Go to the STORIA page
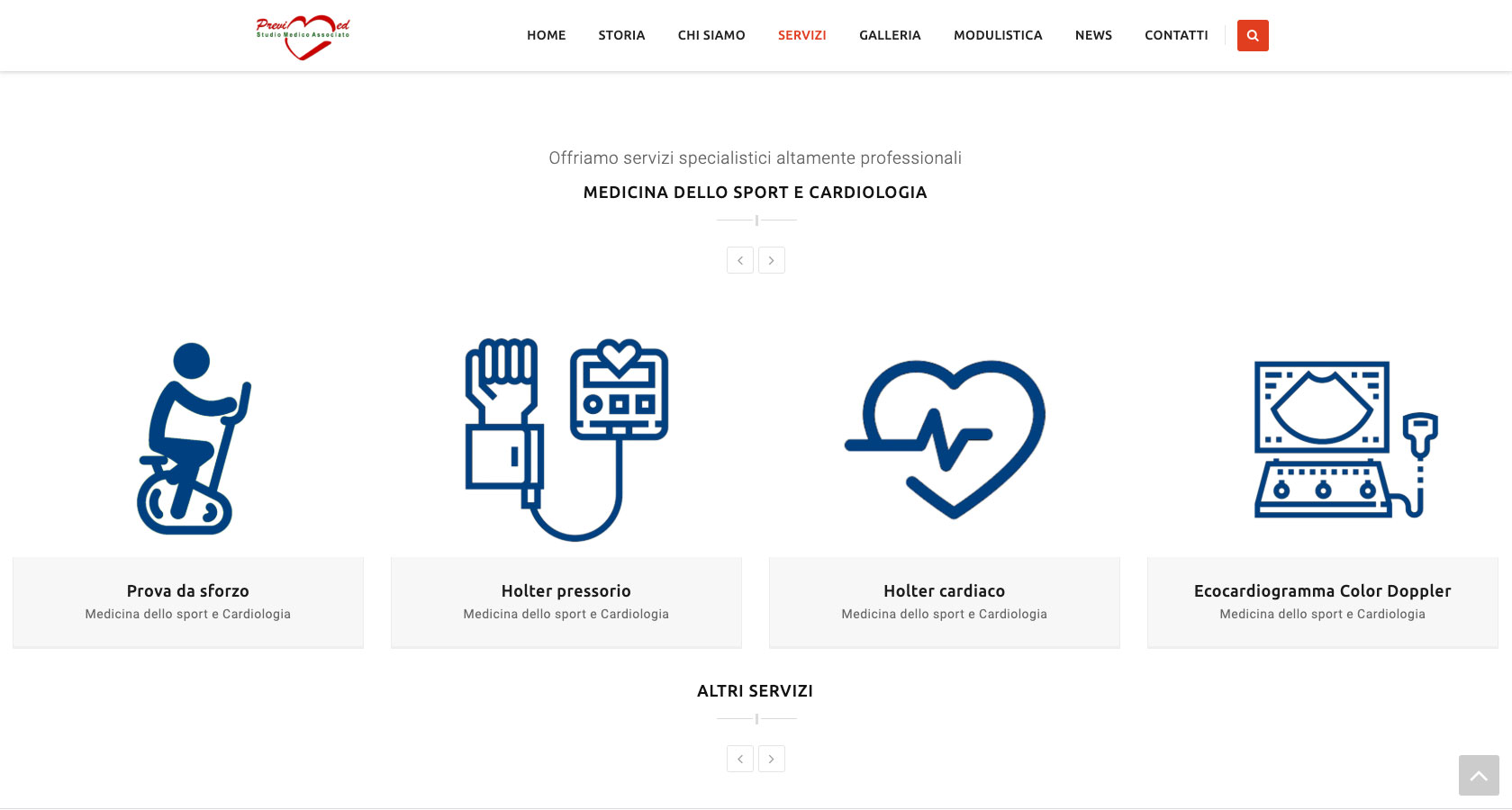 pyautogui.click(x=621, y=35)
